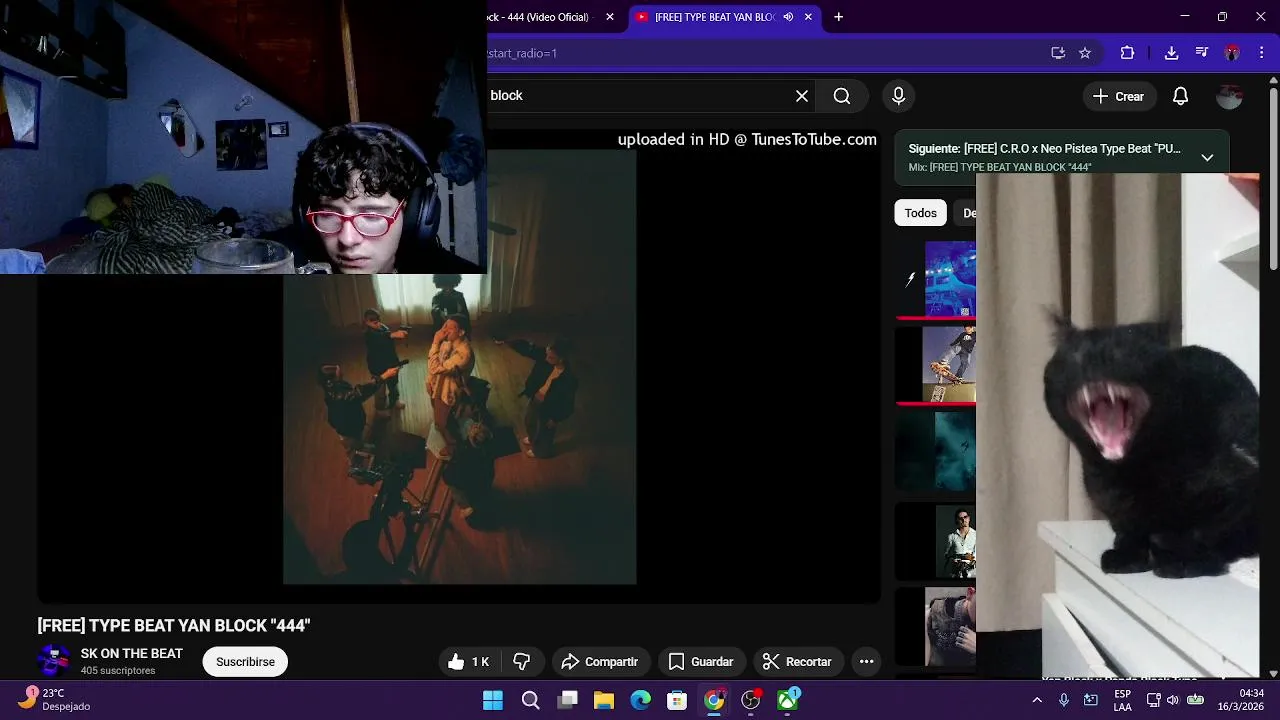
Task: Open the Windows Start menu
Action: (x=493, y=700)
